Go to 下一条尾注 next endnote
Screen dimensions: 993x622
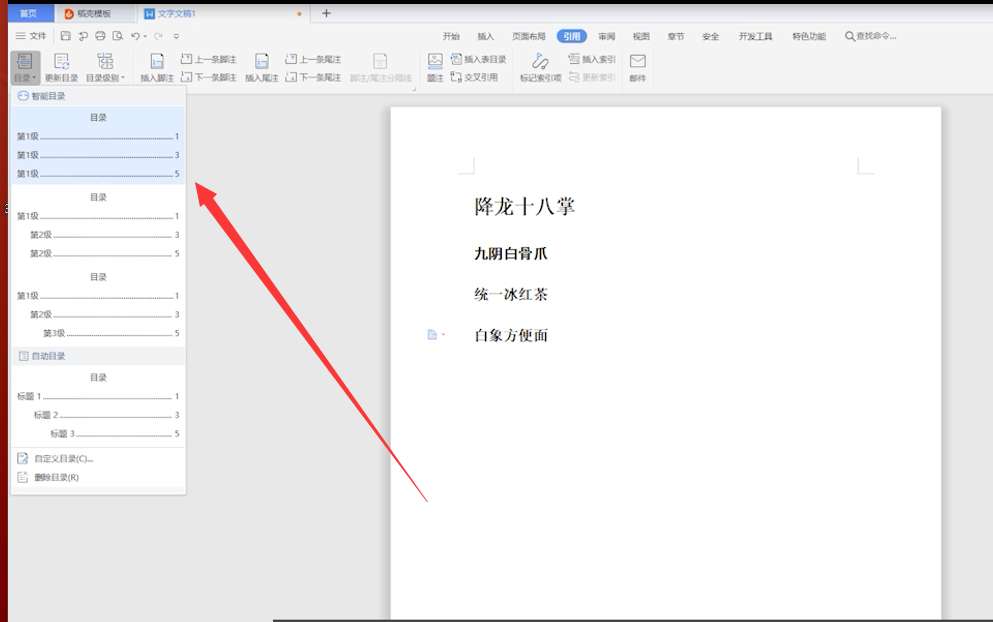(x=313, y=77)
